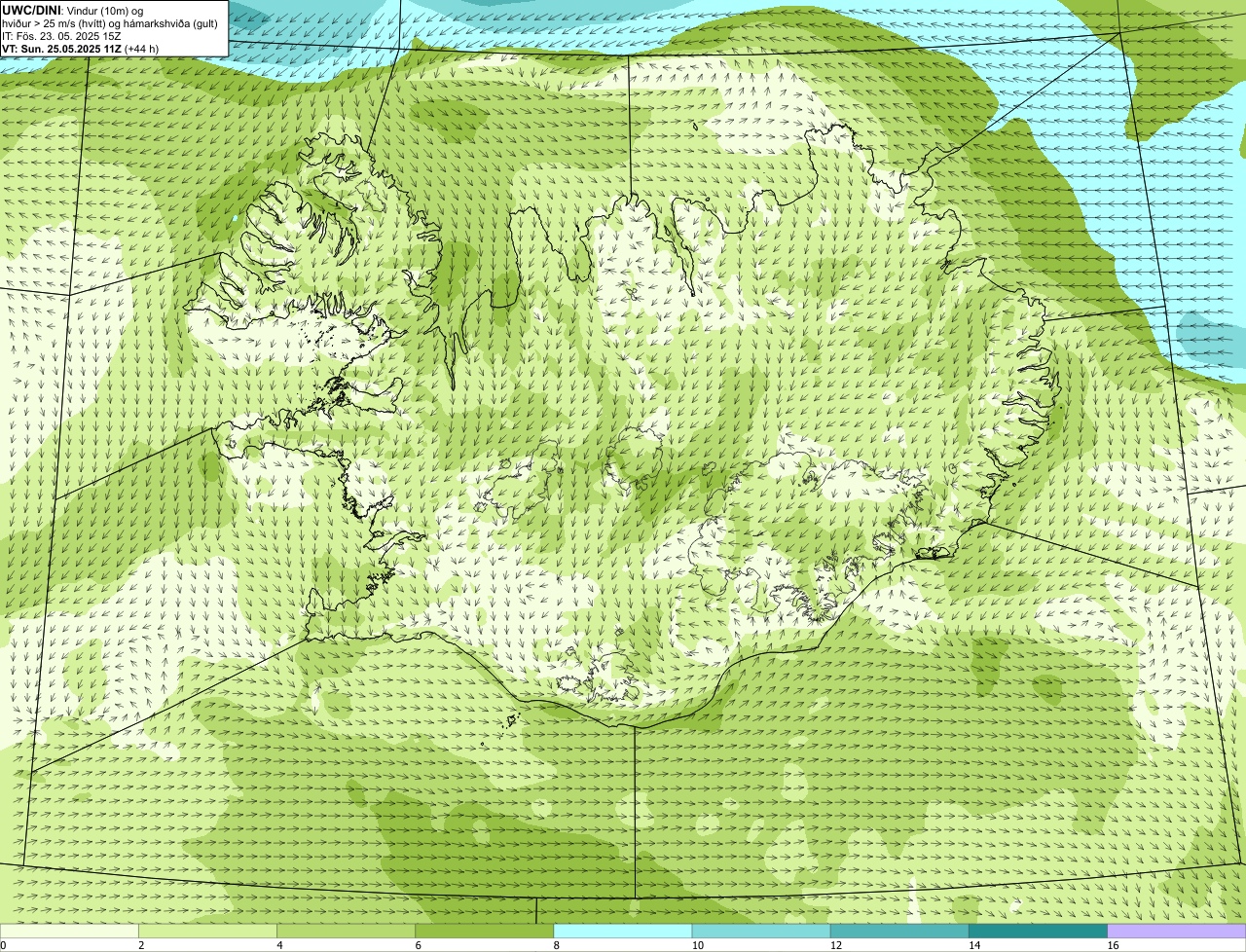
Task: Click the legend scale label '12'
Action: click(x=836, y=945)
